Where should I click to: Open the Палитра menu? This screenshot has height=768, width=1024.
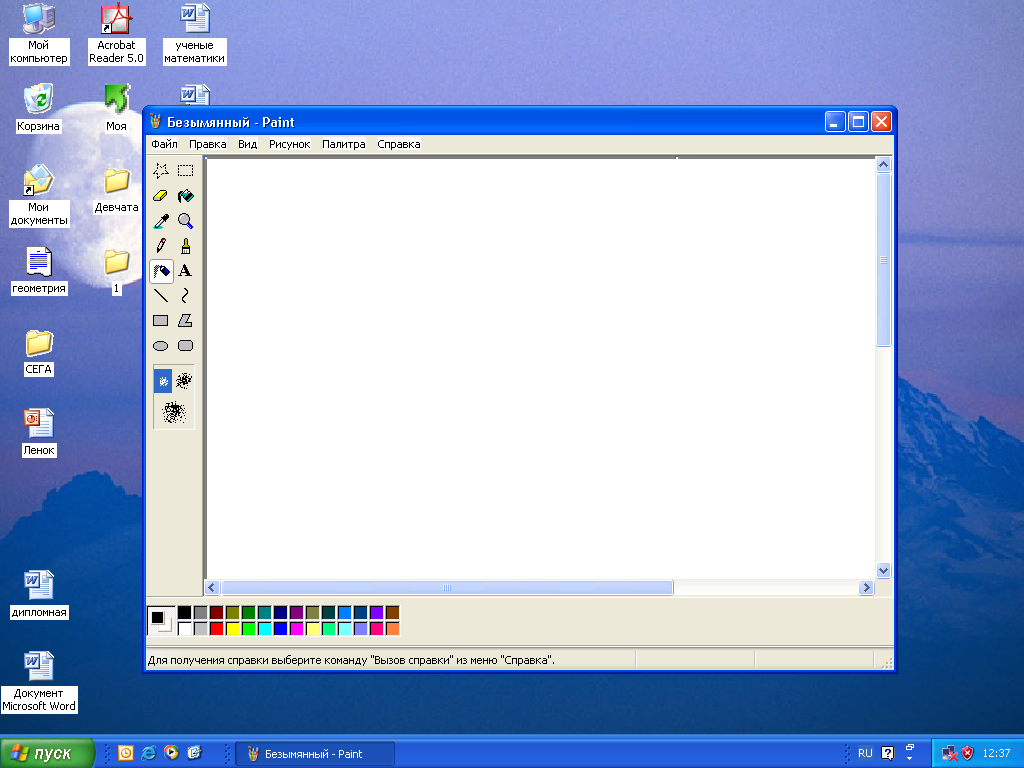pyautogui.click(x=344, y=144)
